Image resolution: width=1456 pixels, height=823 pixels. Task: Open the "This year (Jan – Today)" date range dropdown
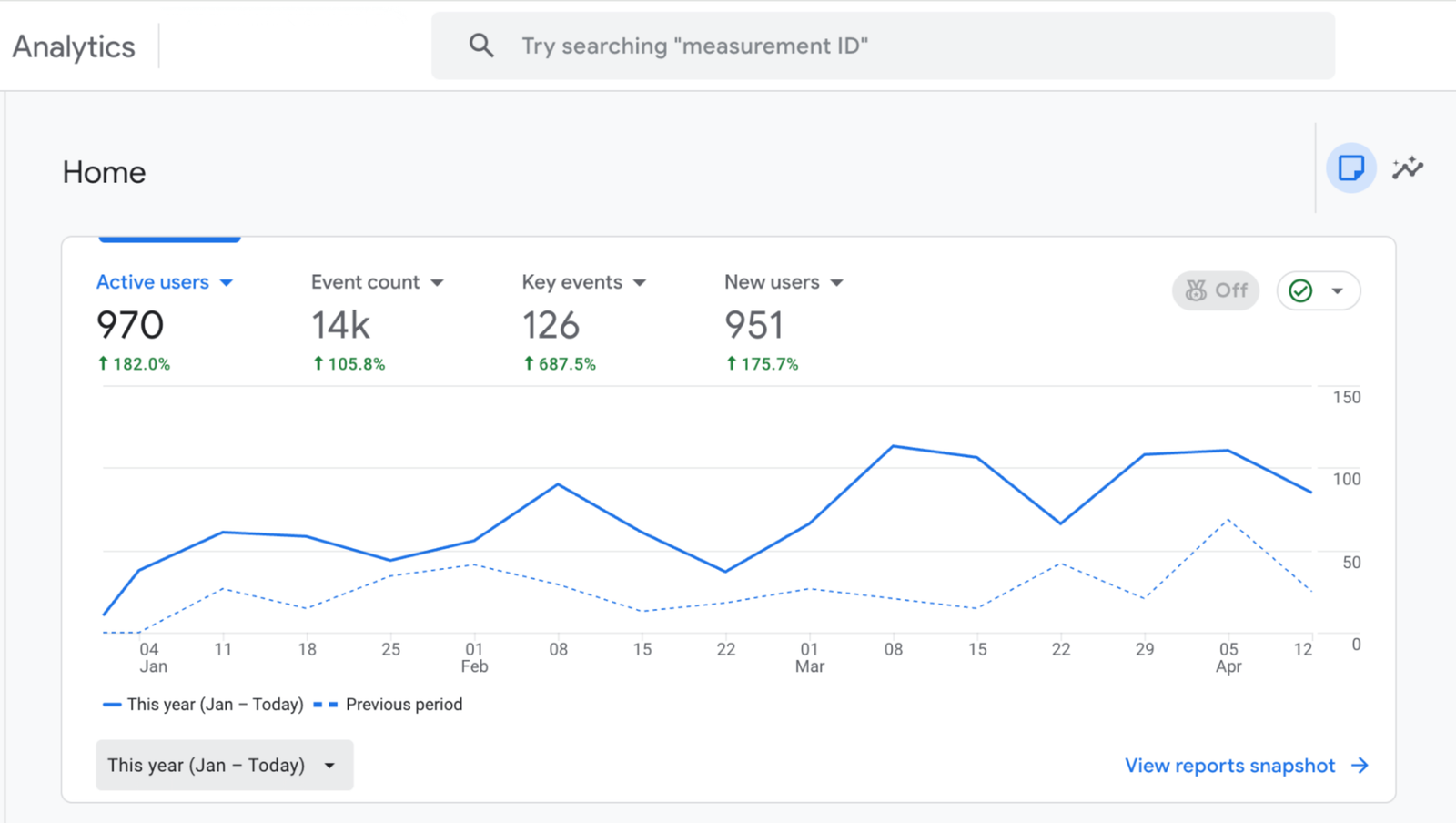click(225, 765)
